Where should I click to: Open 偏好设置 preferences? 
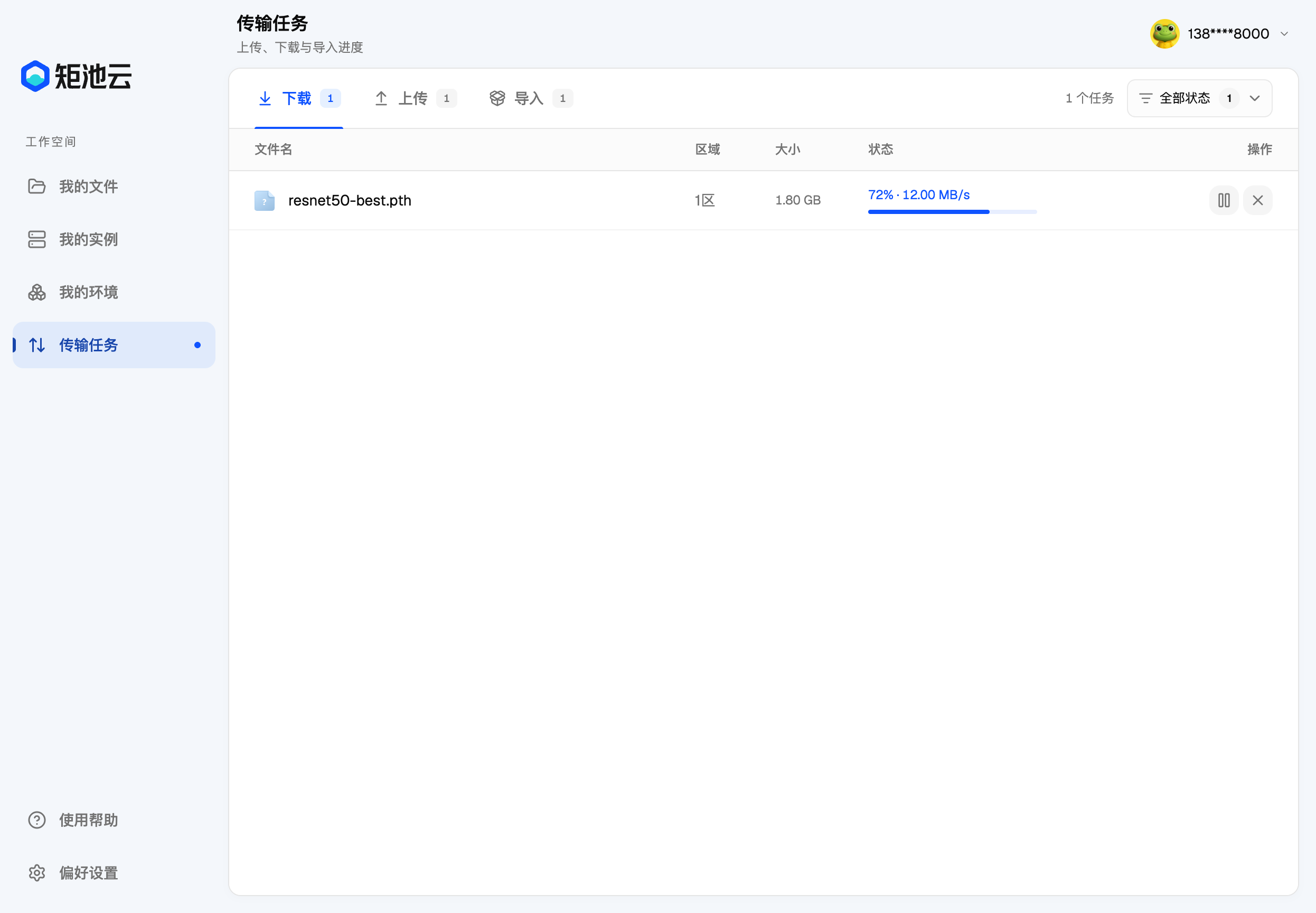coord(114,872)
